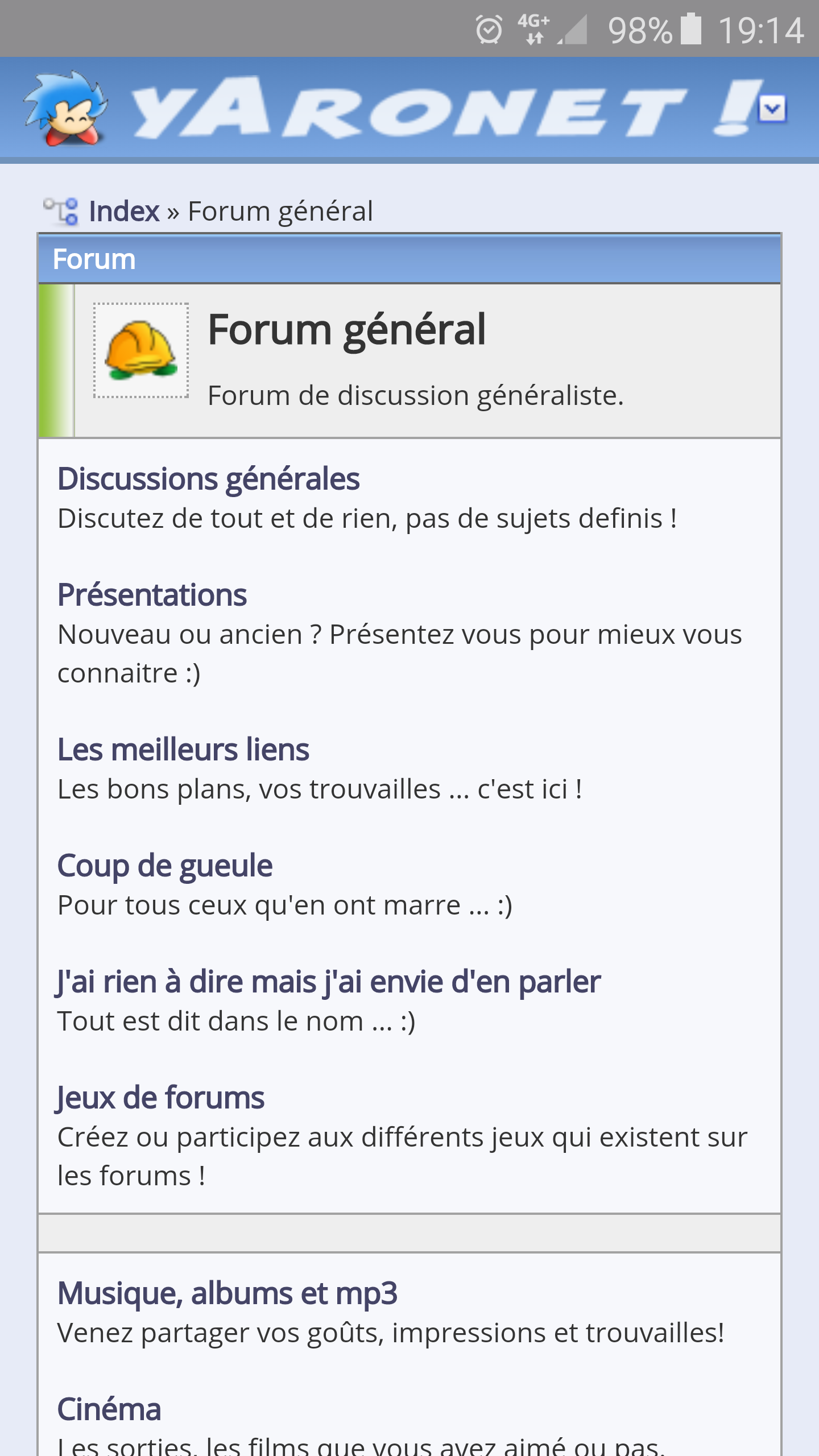
Task: Open the header dropdown arrow menu
Action: pos(772,108)
